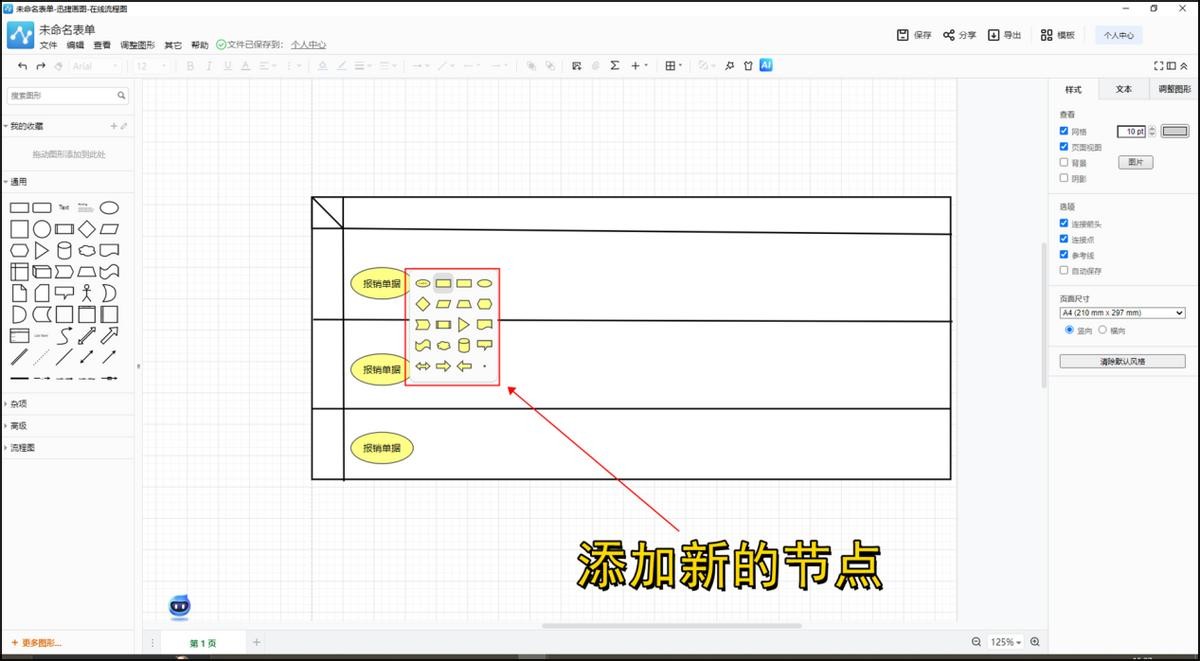Click the grid color swatch beside 10 pt
This screenshot has height=661, width=1200.
pos(1174,131)
